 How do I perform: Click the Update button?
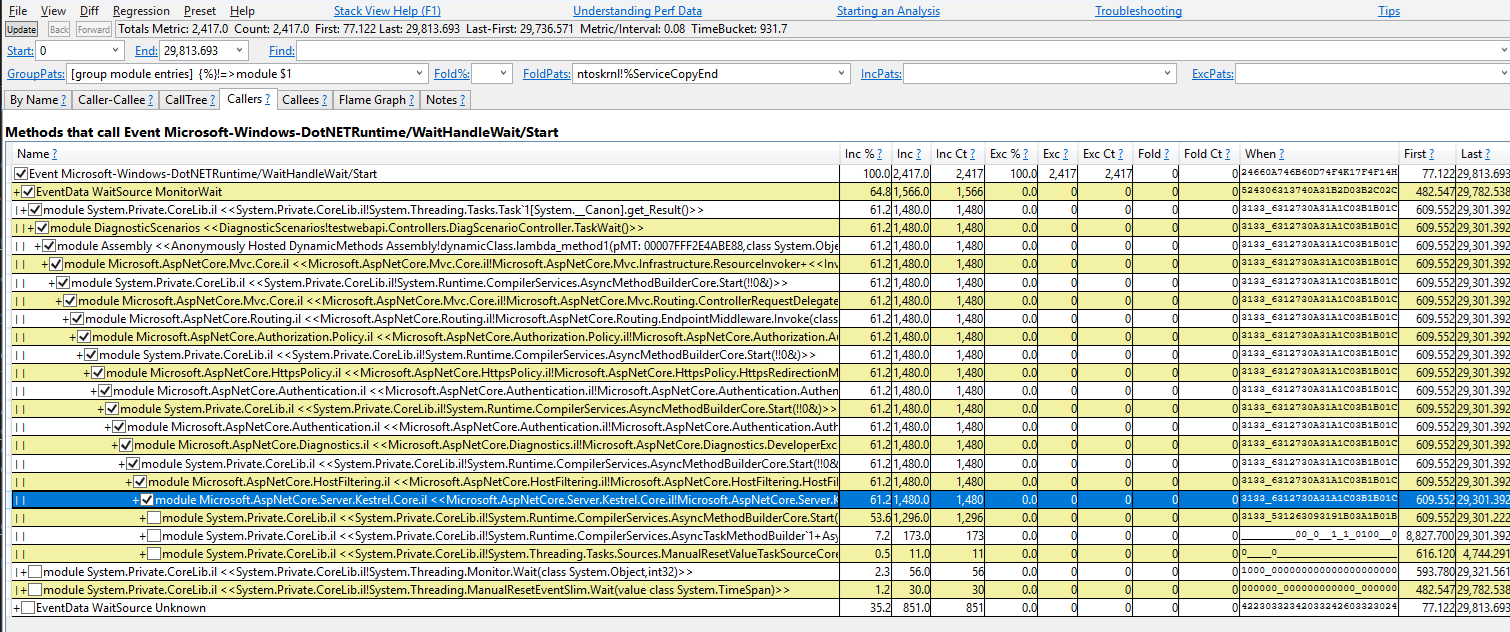point(21,29)
